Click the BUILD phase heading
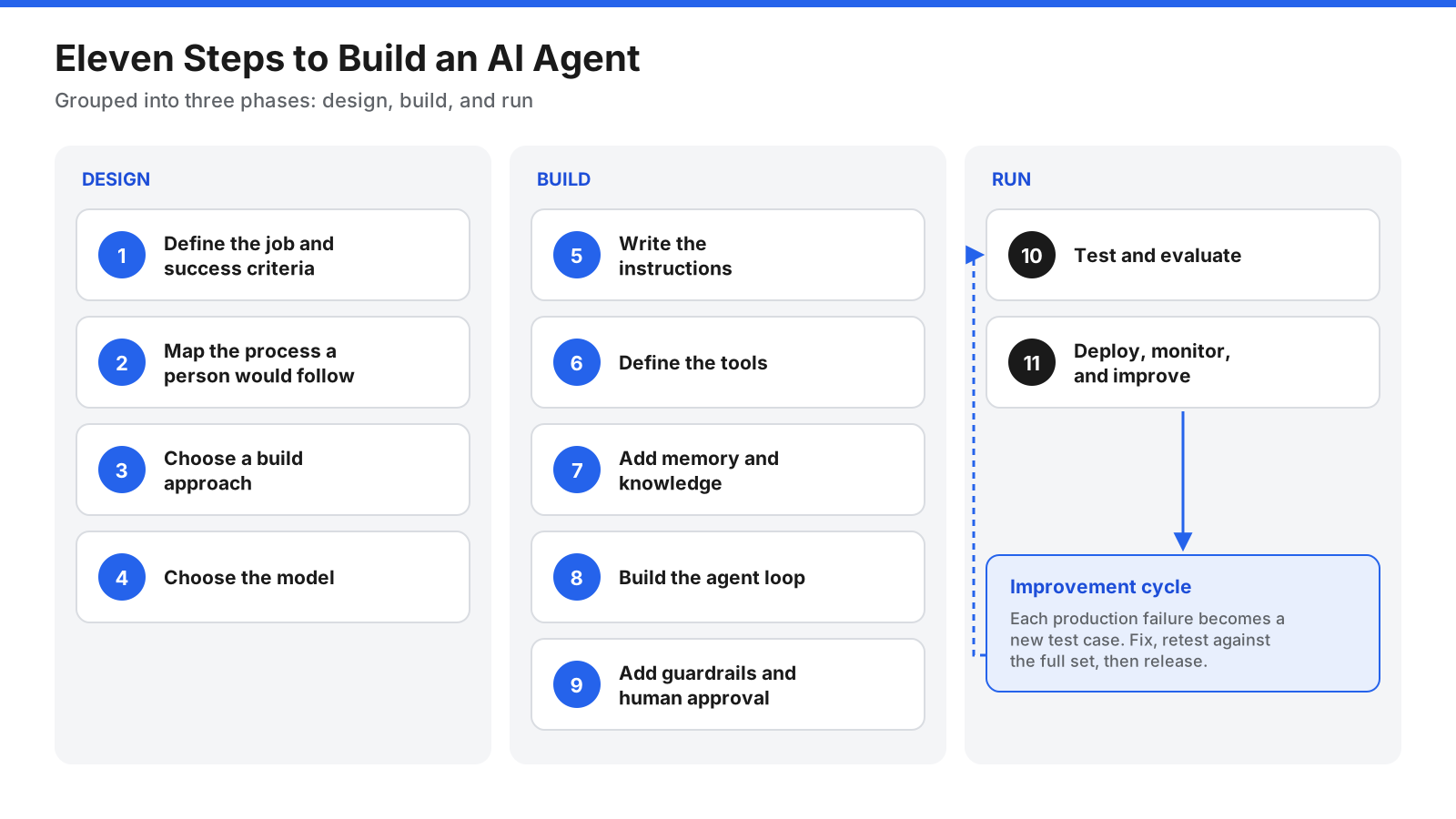The width and height of the screenshot is (1456, 819). tap(563, 179)
